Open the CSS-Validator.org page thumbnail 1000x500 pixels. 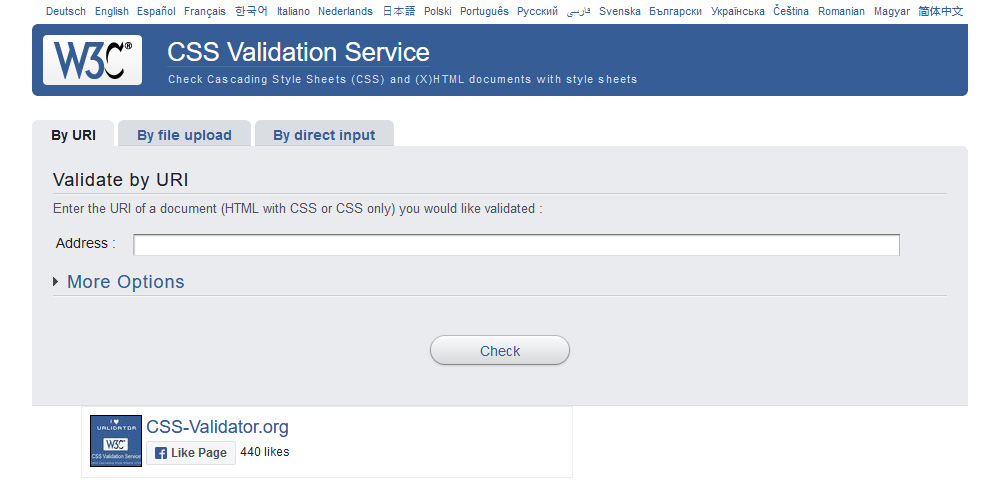(x=116, y=441)
